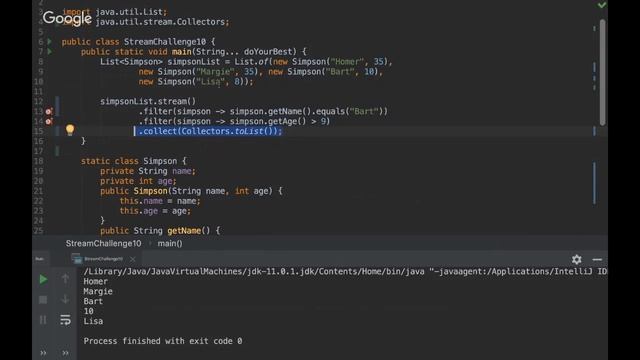The image size is (640, 360).
Task: Click main() in the breadcrumb bar
Action: point(170,243)
